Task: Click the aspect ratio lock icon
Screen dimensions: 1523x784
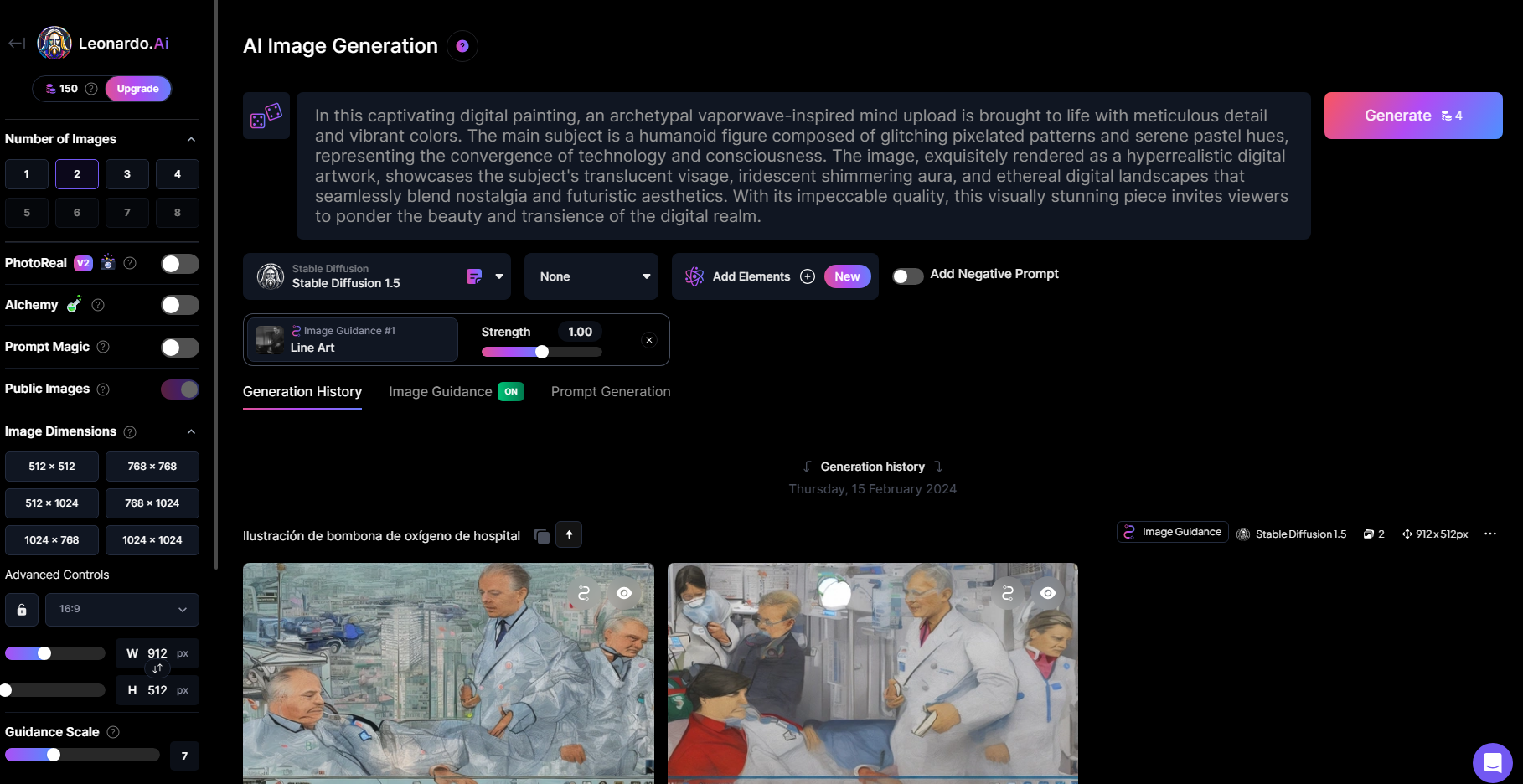Action: (22, 610)
